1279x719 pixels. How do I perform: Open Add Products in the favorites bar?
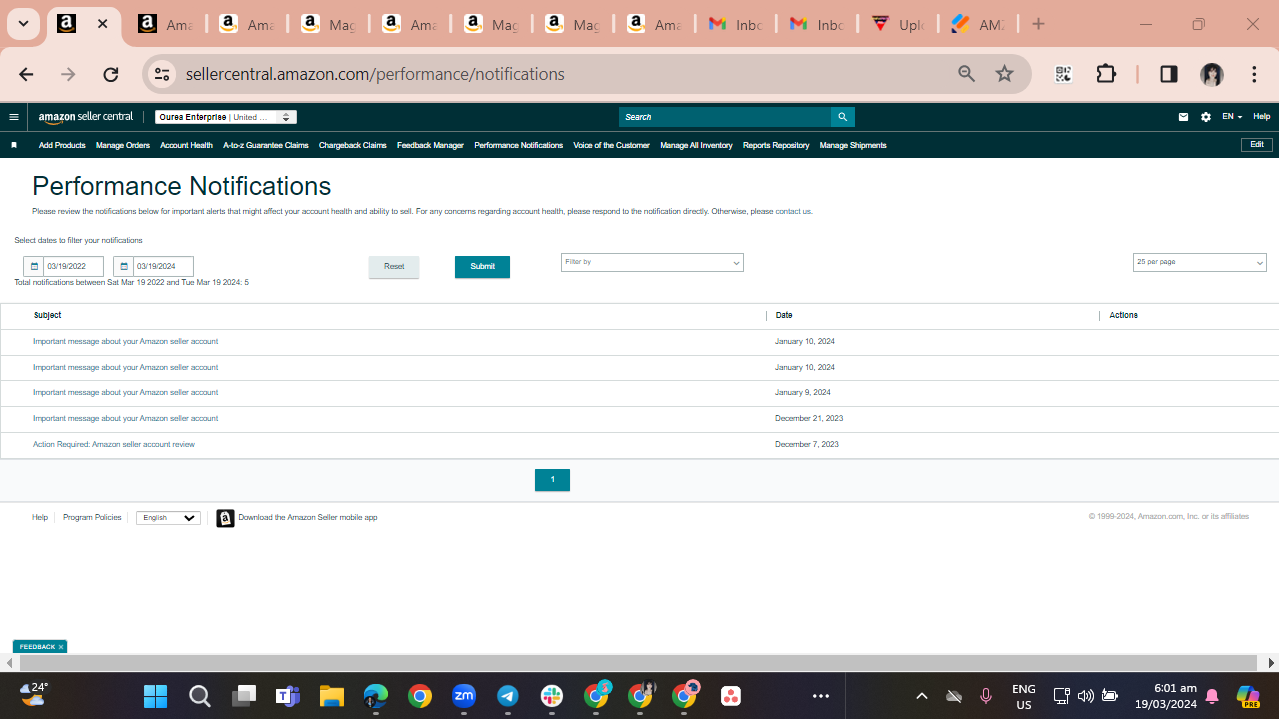pyautogui.click(x=62, y=145)
